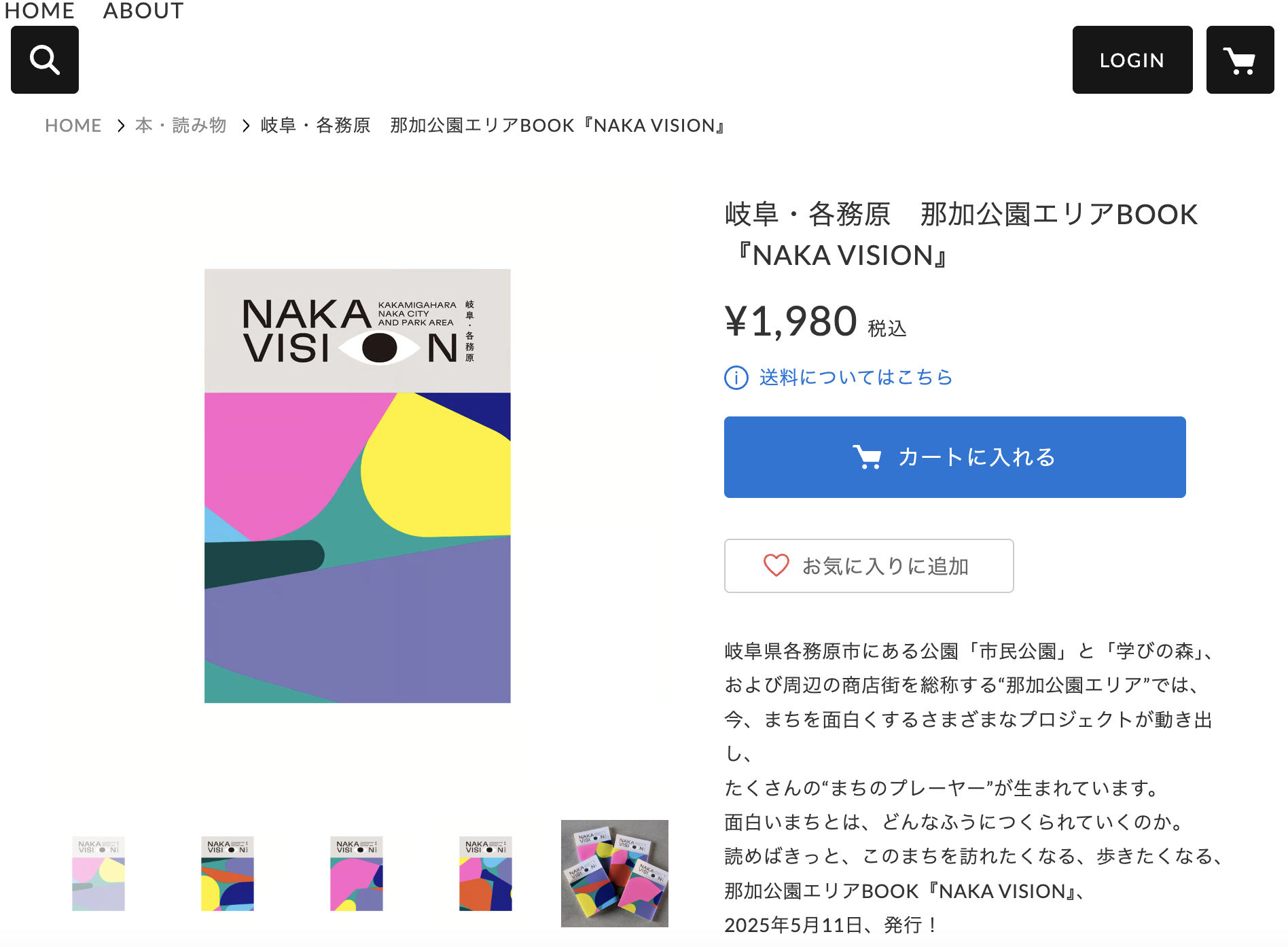Add the book with カートに入れる

[954, 457]
